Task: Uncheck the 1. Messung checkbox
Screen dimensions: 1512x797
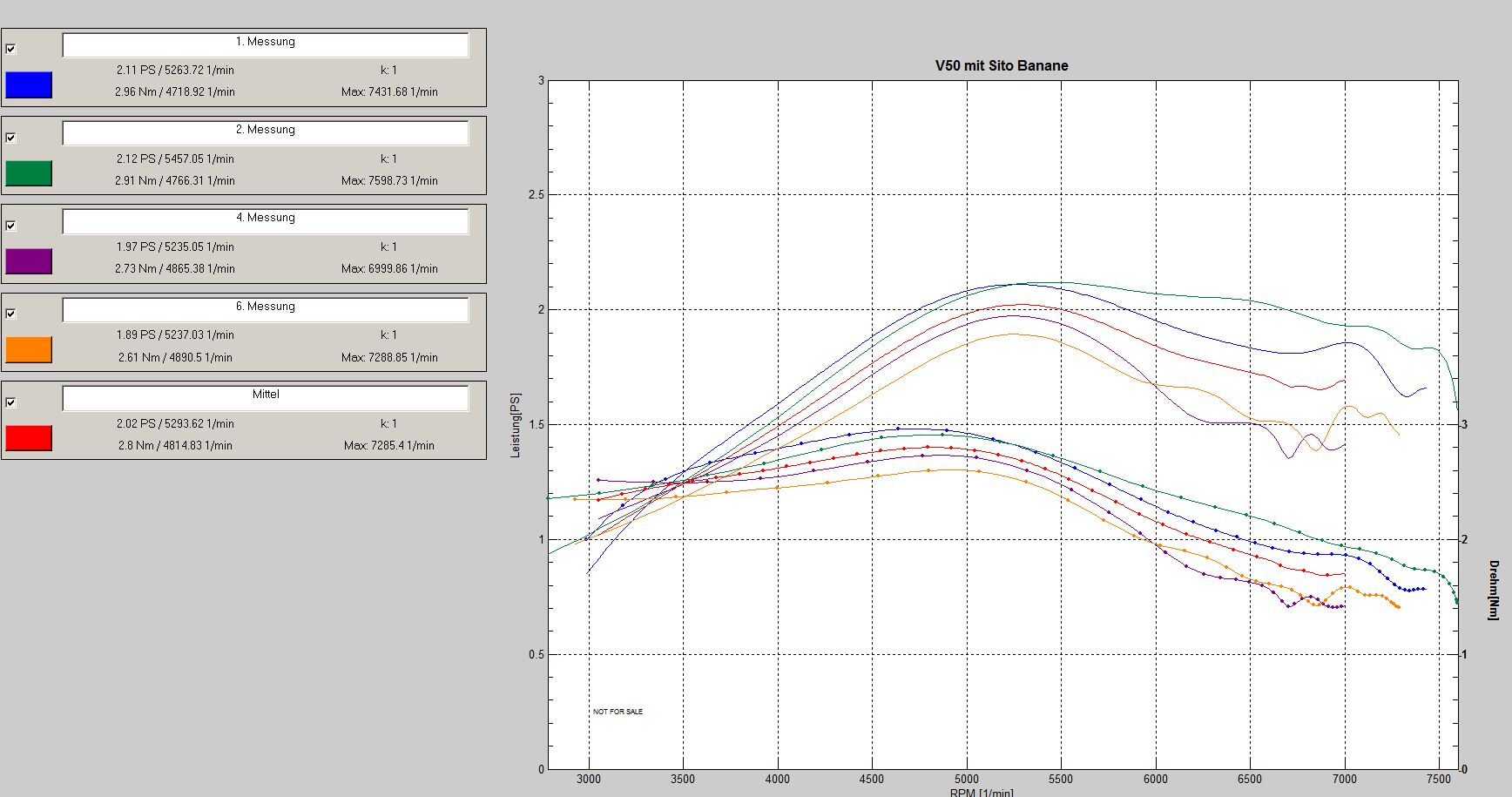Action: point(10,49)
